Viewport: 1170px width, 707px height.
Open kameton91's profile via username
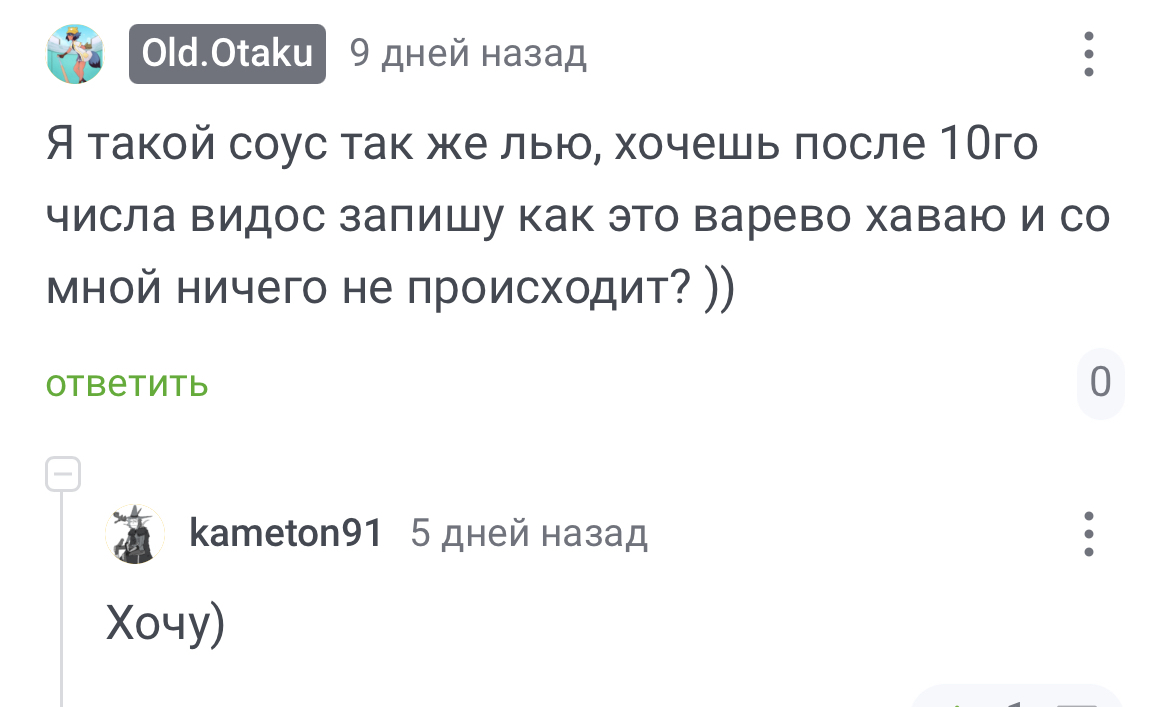(286, 534)
